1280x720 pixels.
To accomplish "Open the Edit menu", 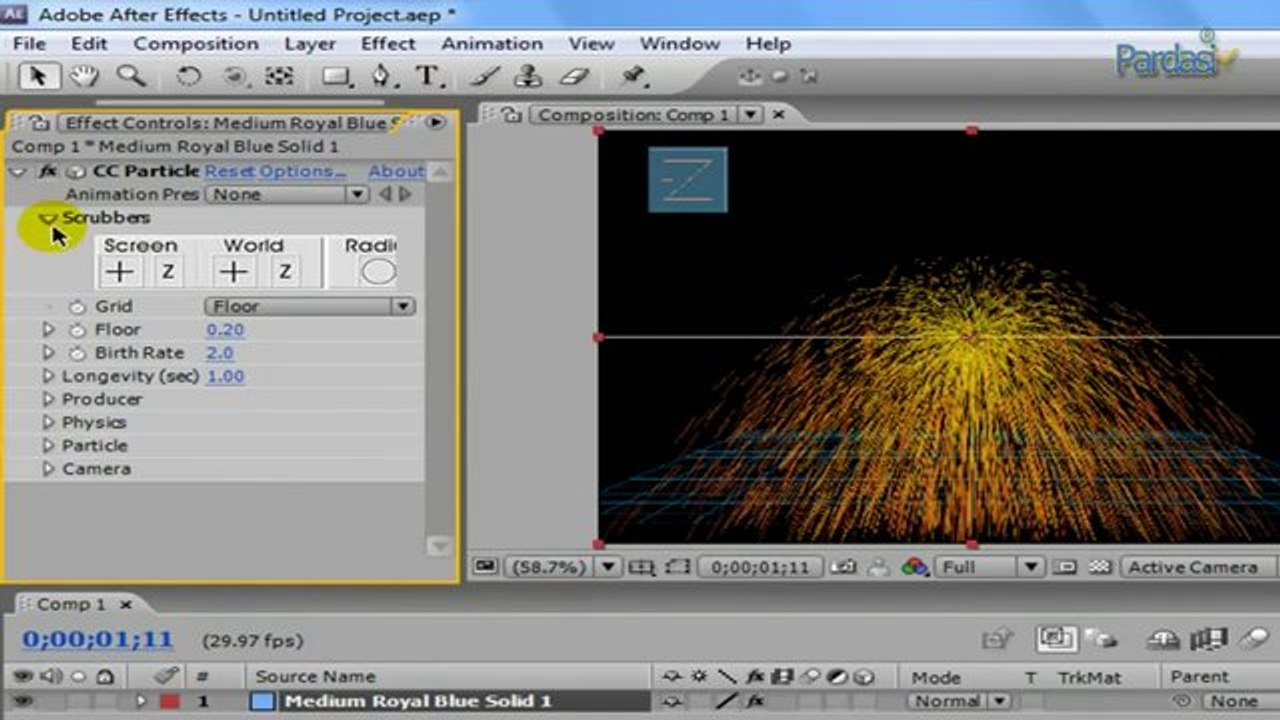I will pyautogui.click(x=89, y=44).
